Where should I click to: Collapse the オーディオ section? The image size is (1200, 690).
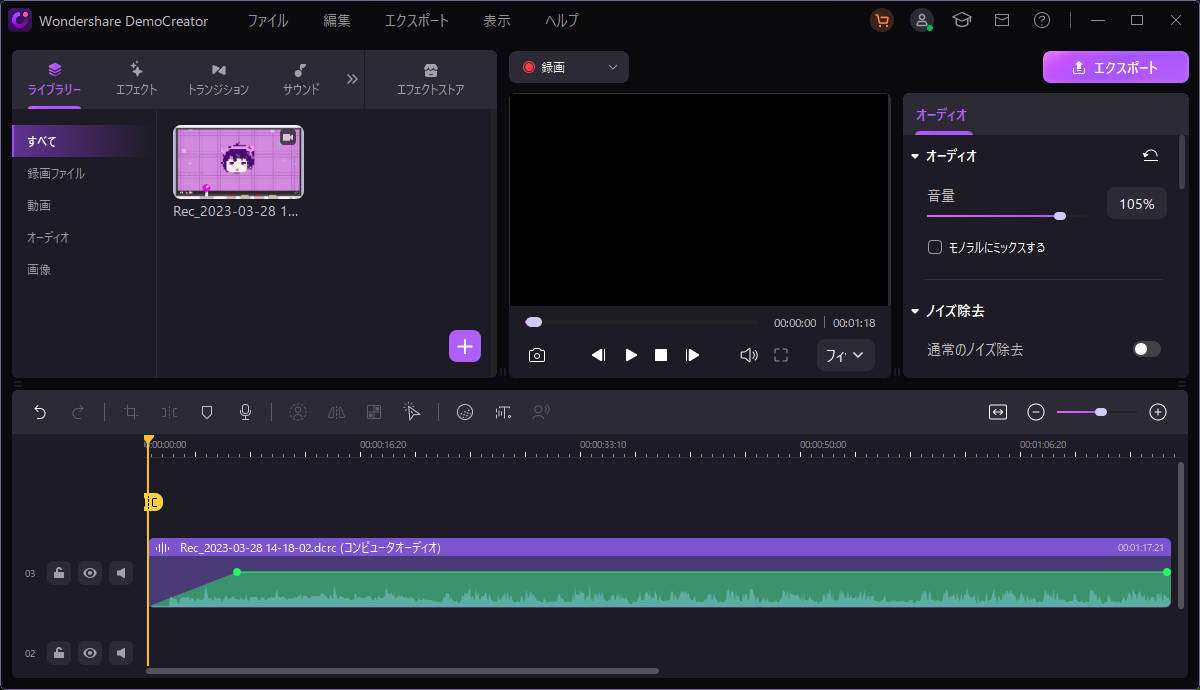coord(915,157)
